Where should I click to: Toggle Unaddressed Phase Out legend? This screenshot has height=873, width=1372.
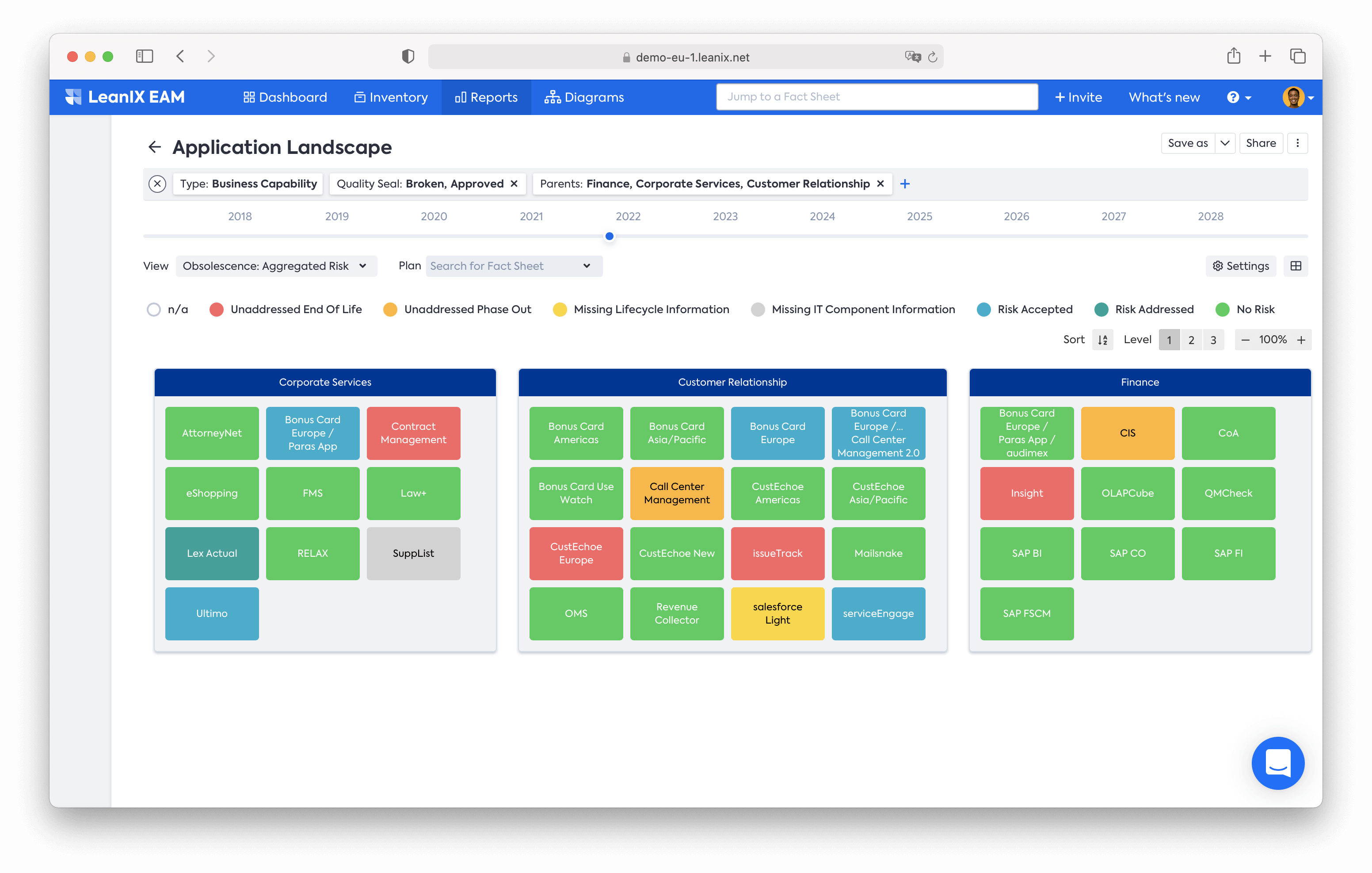pos(457,309)
